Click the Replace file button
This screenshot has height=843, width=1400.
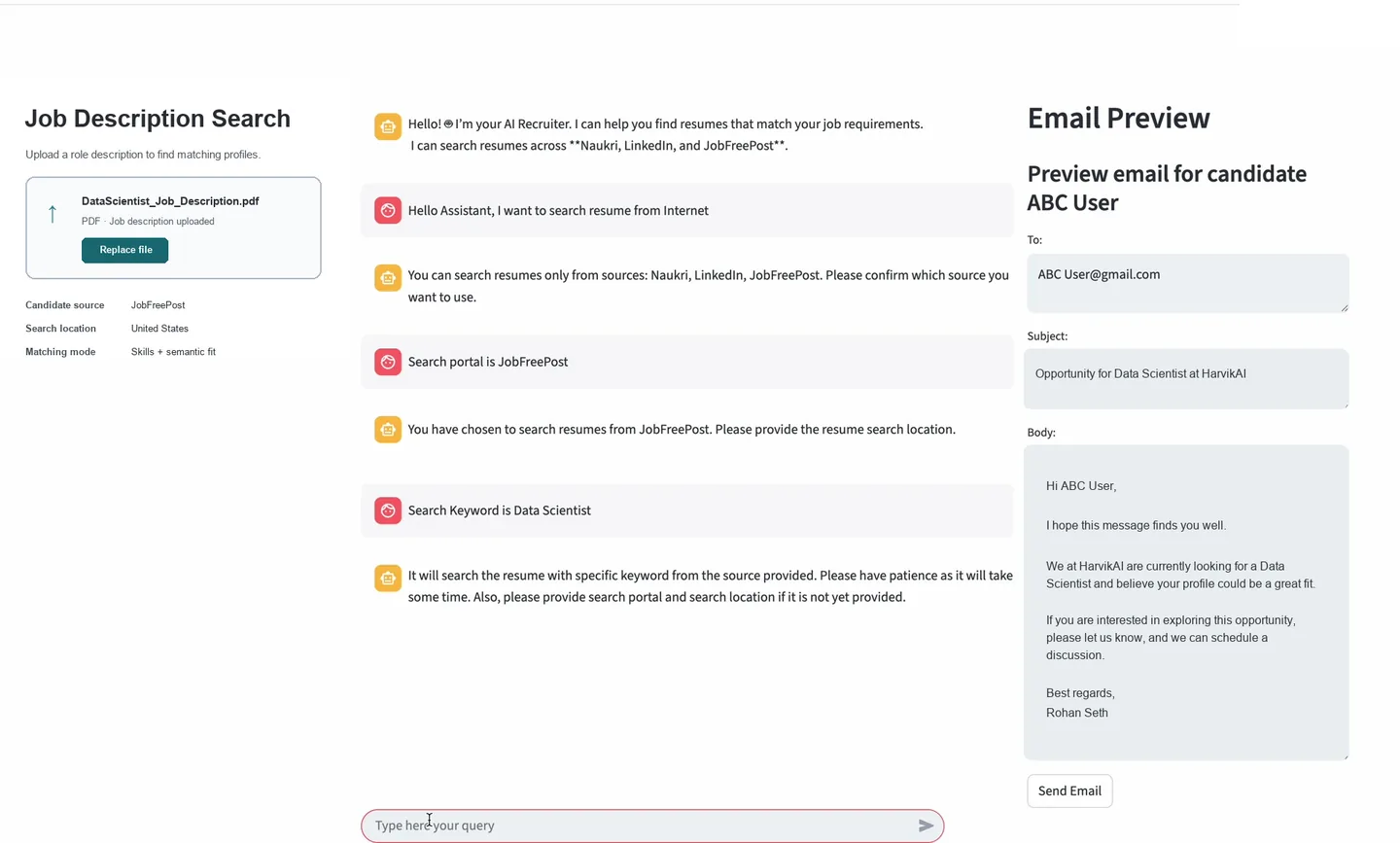pyautogui.click(x=125, y=250)
